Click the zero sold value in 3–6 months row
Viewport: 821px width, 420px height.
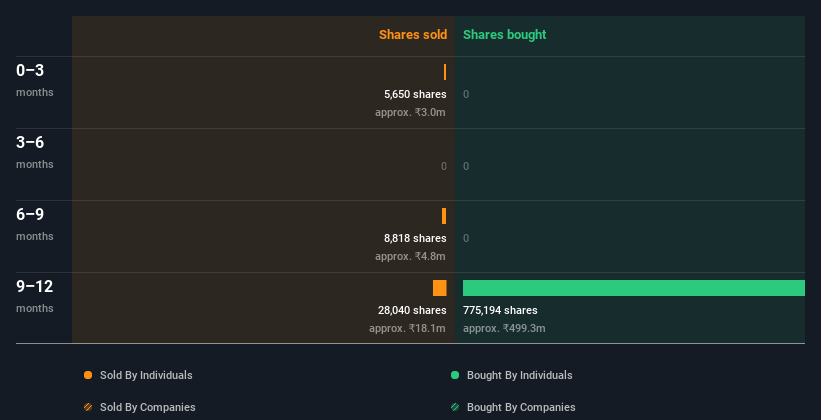pos(444,167)
